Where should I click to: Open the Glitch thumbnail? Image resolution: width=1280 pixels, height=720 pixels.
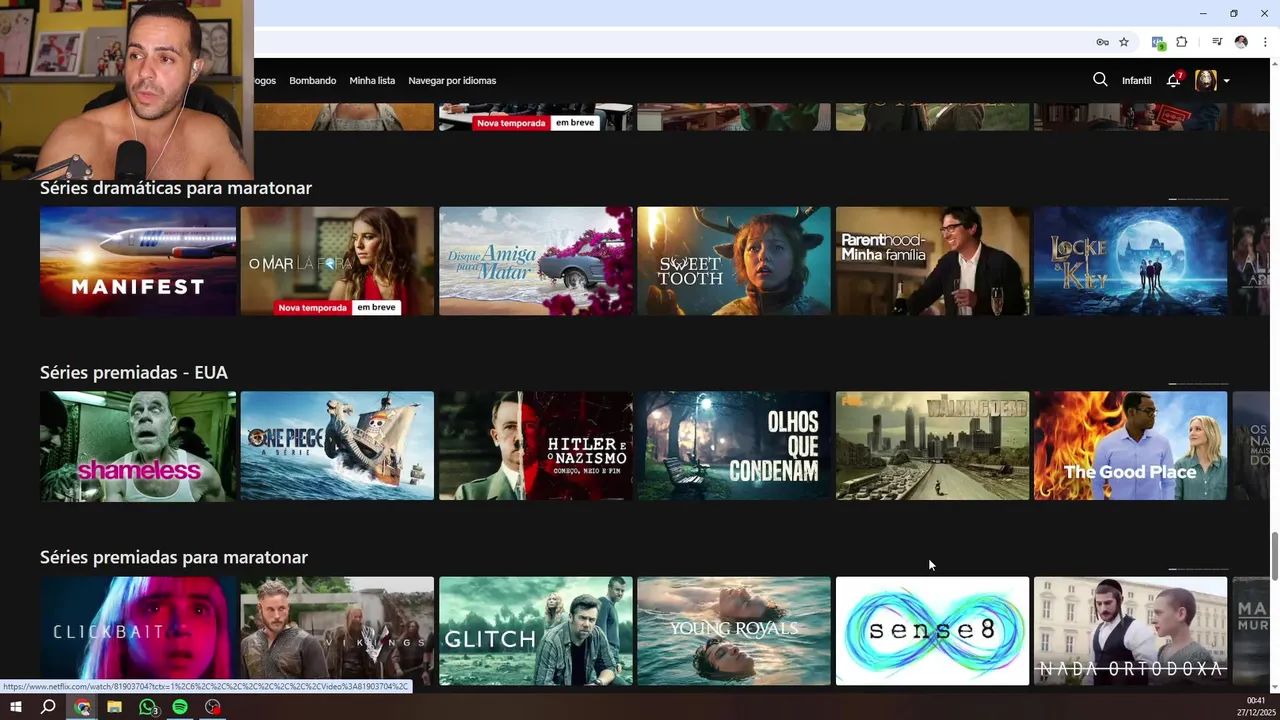tap(536, 631)
